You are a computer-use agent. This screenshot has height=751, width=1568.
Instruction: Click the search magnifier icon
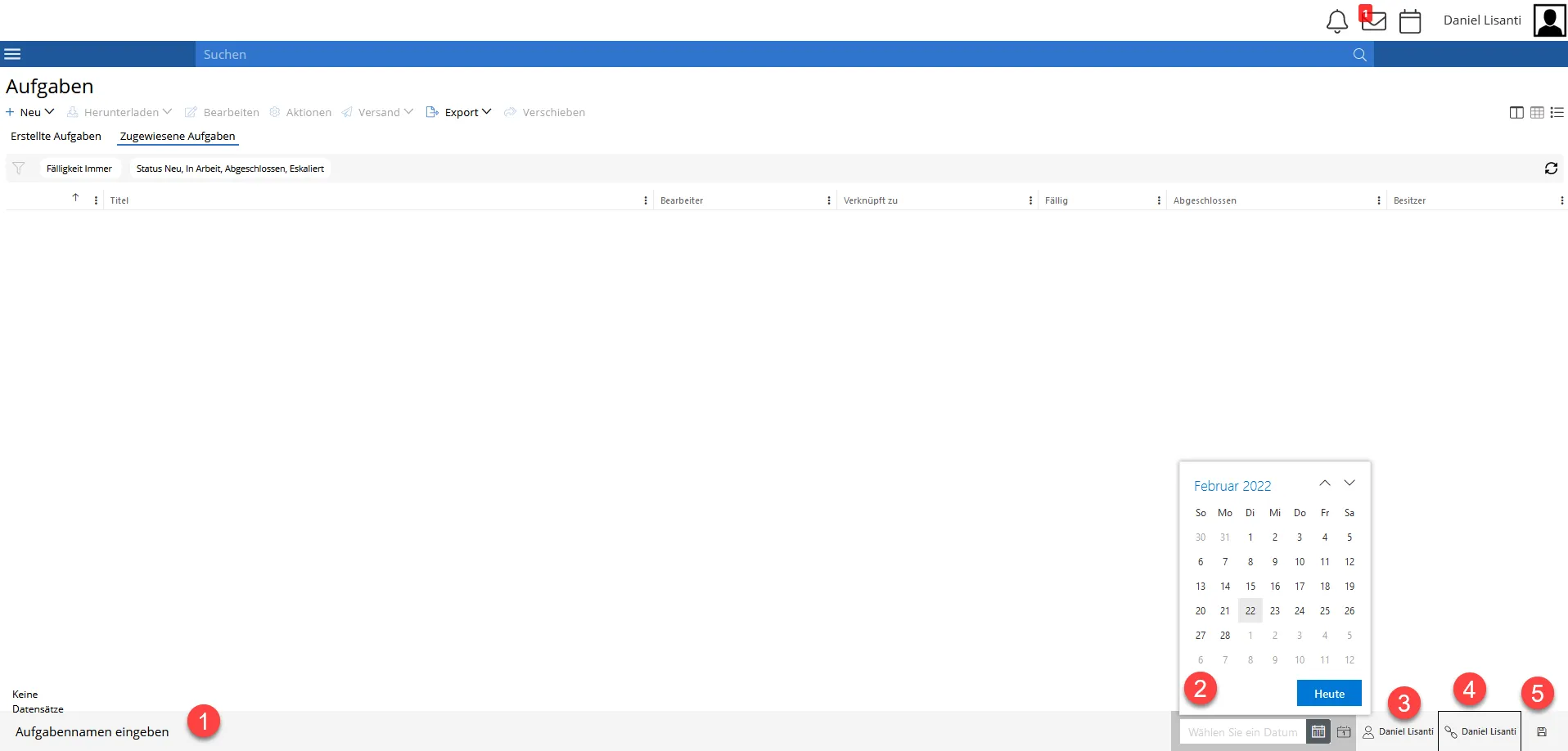pos(1359,55)
